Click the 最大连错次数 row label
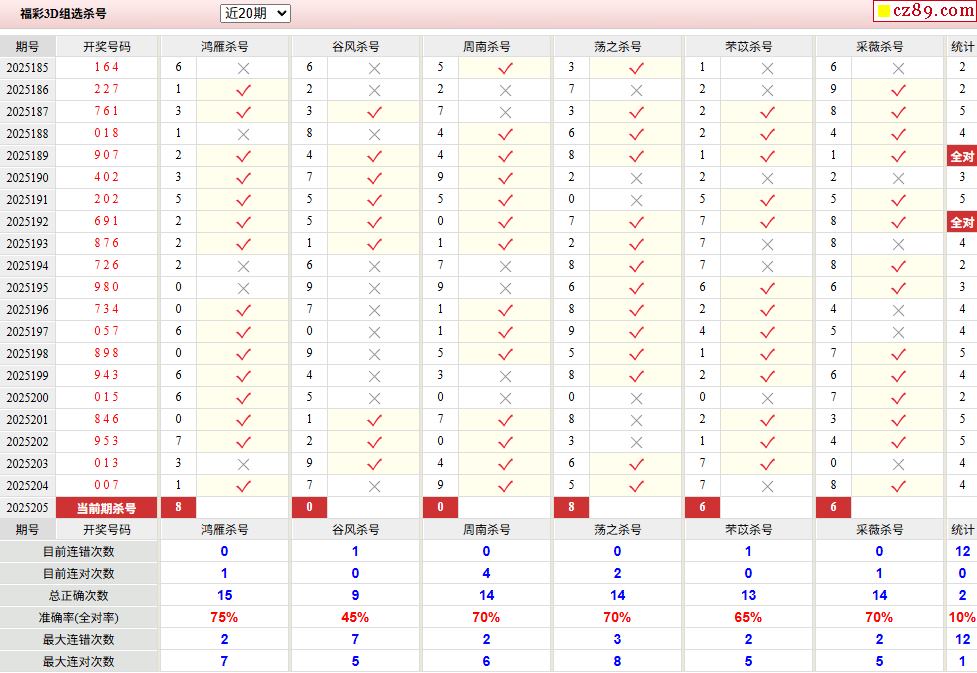This screenshot has height=673, width=977. point(79,639)
